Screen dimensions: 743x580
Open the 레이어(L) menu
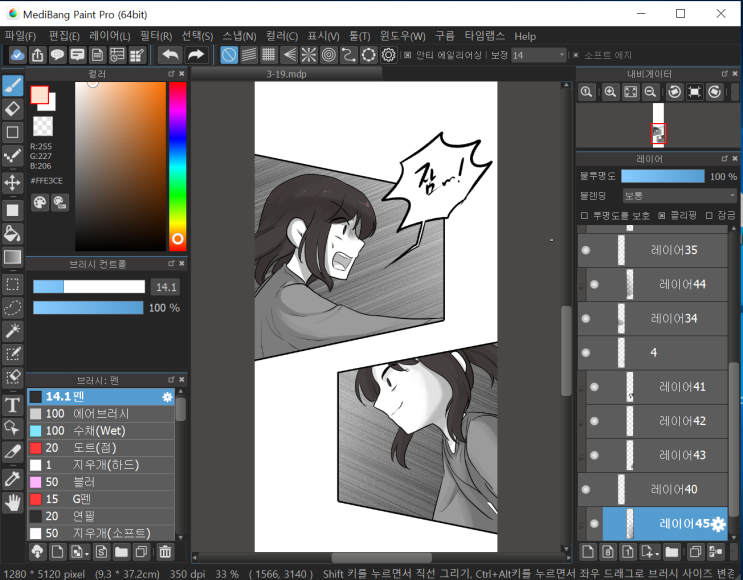click(x=109, y=36)
